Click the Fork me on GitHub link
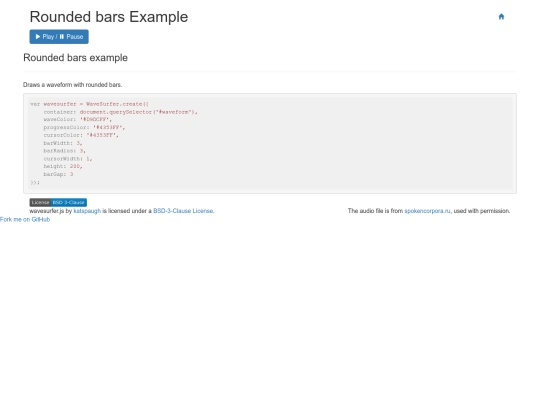 (25, 219)
